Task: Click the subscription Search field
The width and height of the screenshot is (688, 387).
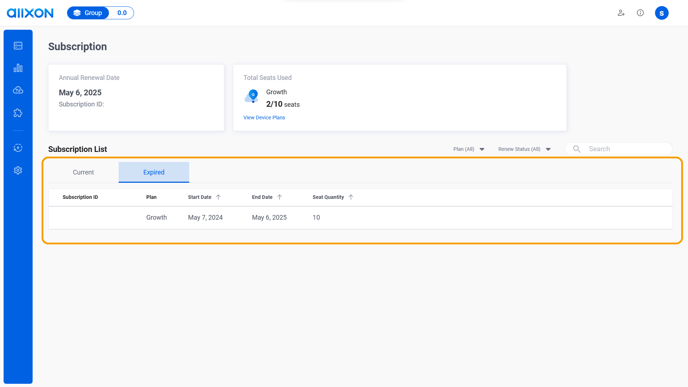Action: [x=619, y=149]
